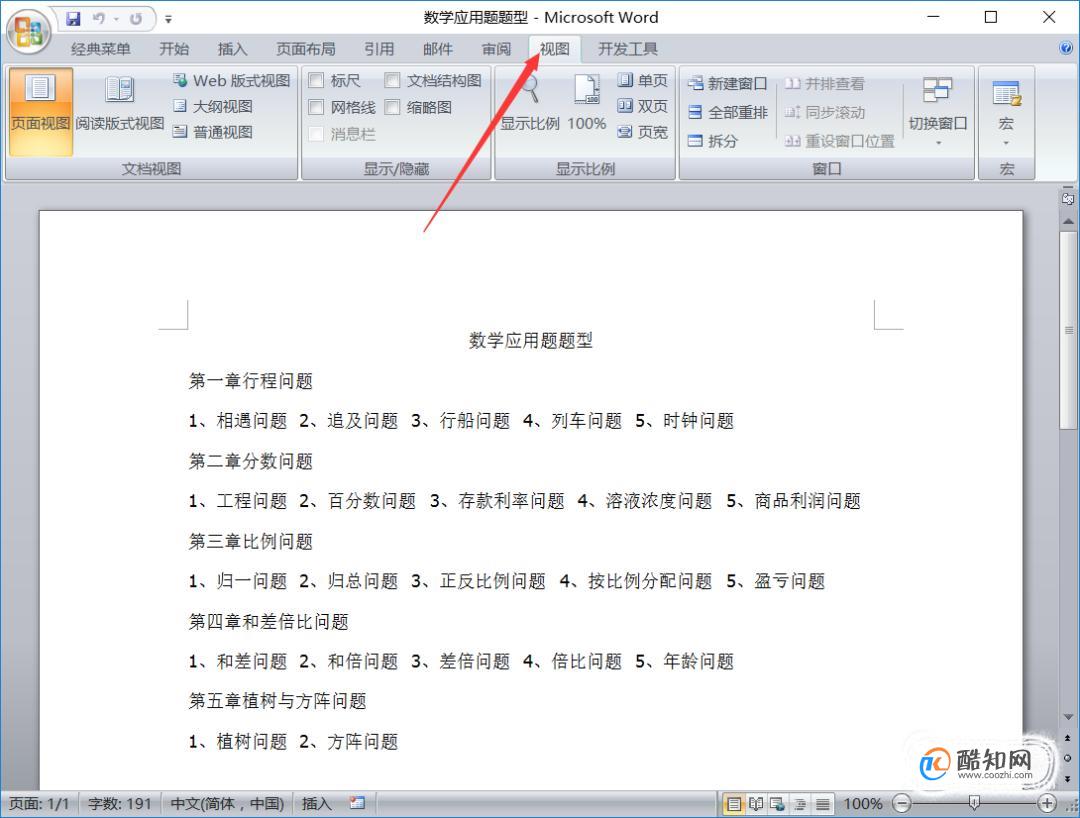The image size is (1080, 818).
Task: Open a New Window (新建窗口)
Action: [x=728, y=84]
